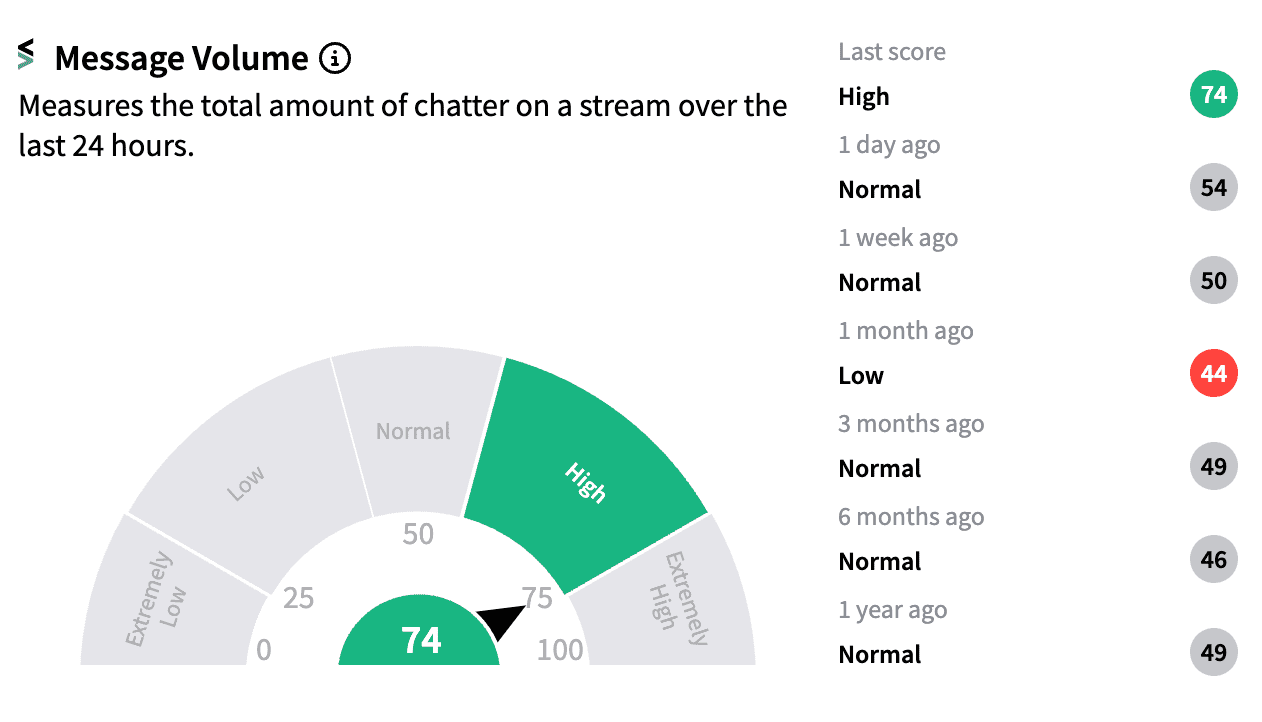The height and width of the screenshot is (722, 1262).
Task: Click the 1 year ago label
Action: (892, 610)
